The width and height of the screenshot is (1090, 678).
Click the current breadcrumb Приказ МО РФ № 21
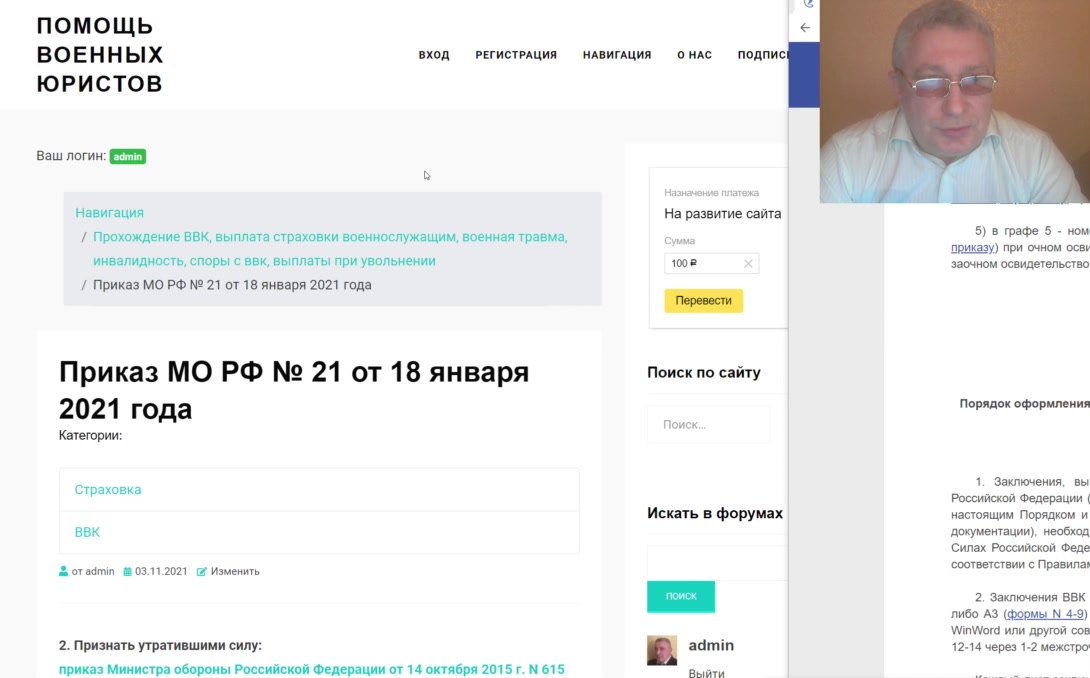pyautogui.click(x=232, y=285)
